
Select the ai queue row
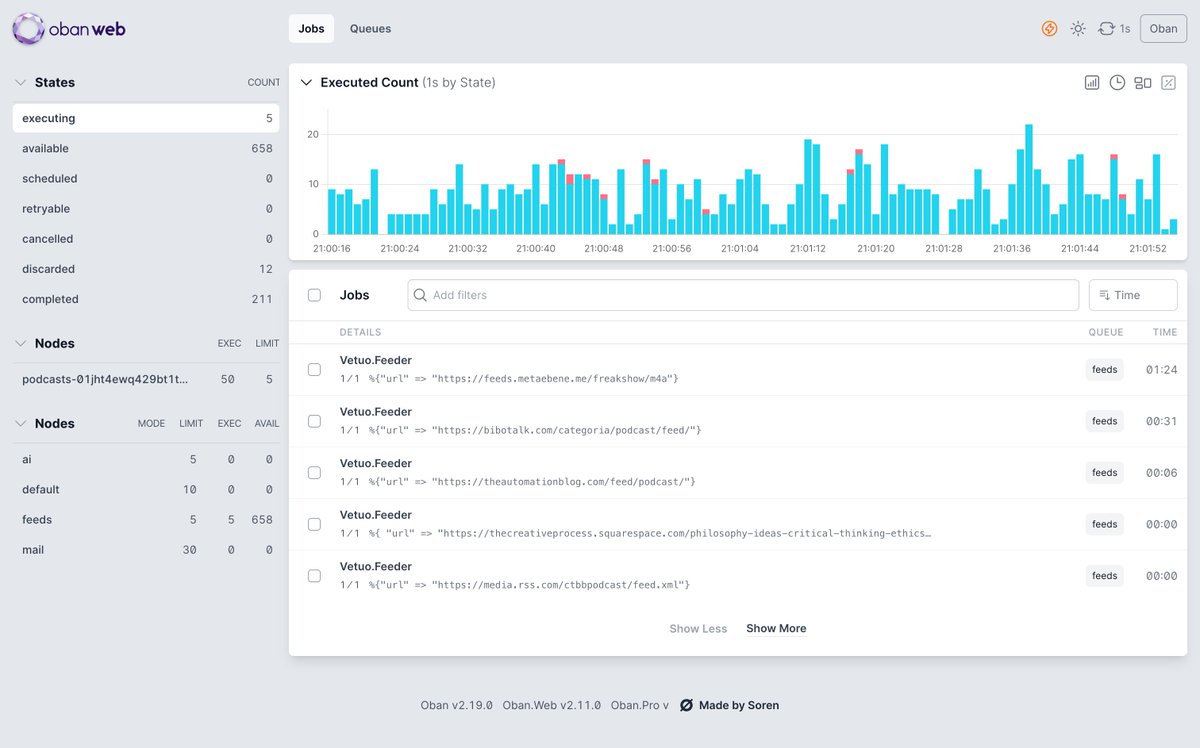pos(146,459)
